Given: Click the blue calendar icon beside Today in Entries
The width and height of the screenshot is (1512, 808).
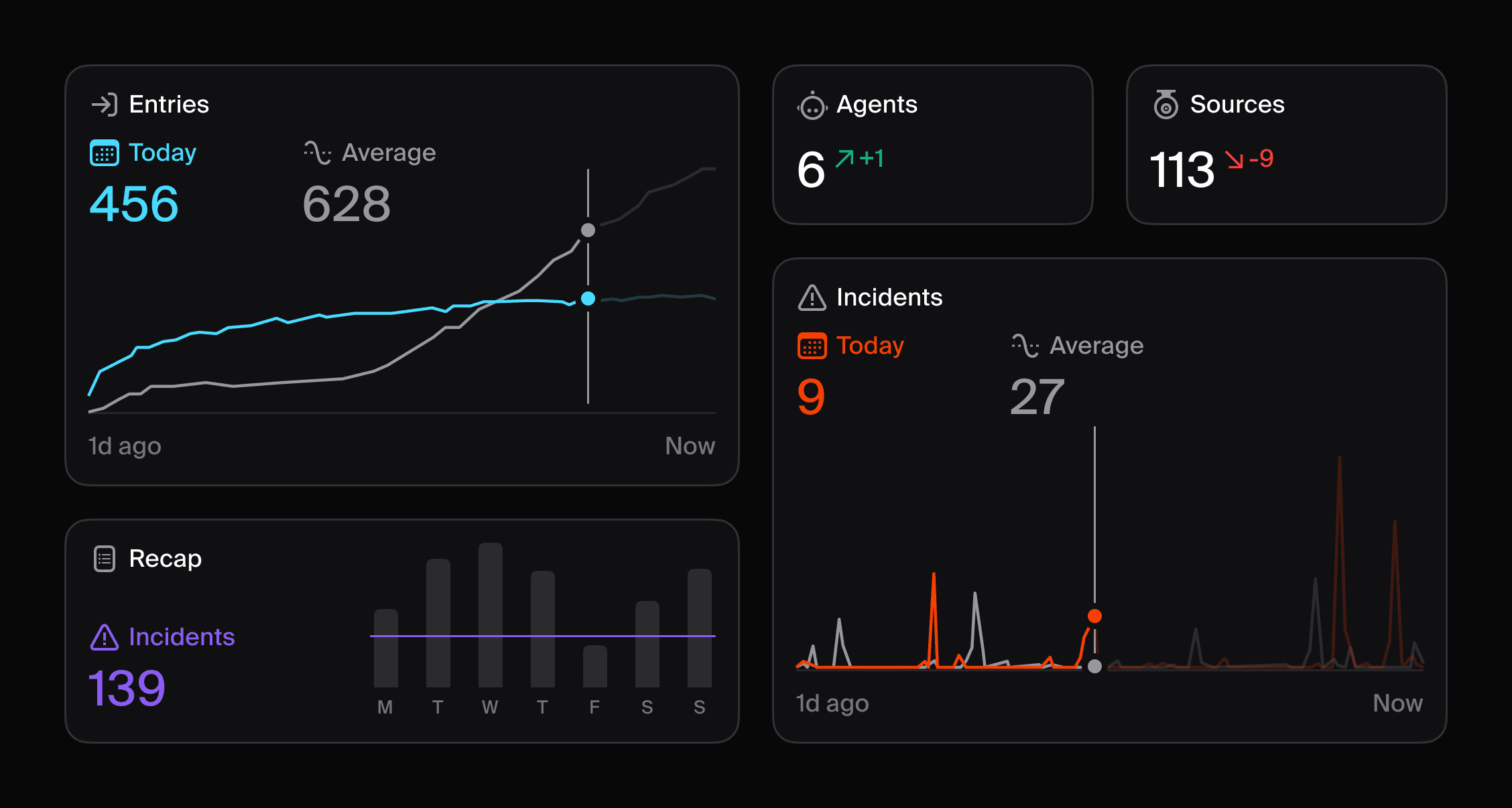Looking at the screenshot, I should [x=105, y=153].
